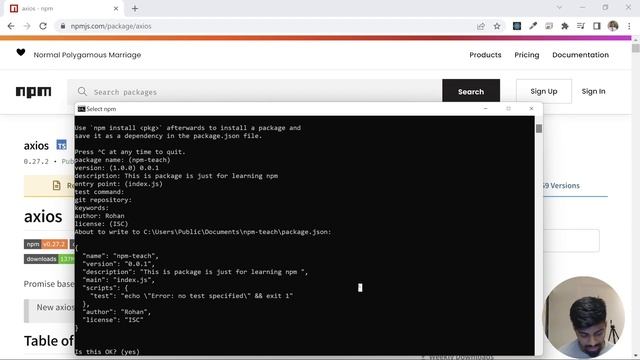Click the terminal window icon in title bar

pos(81,109)
